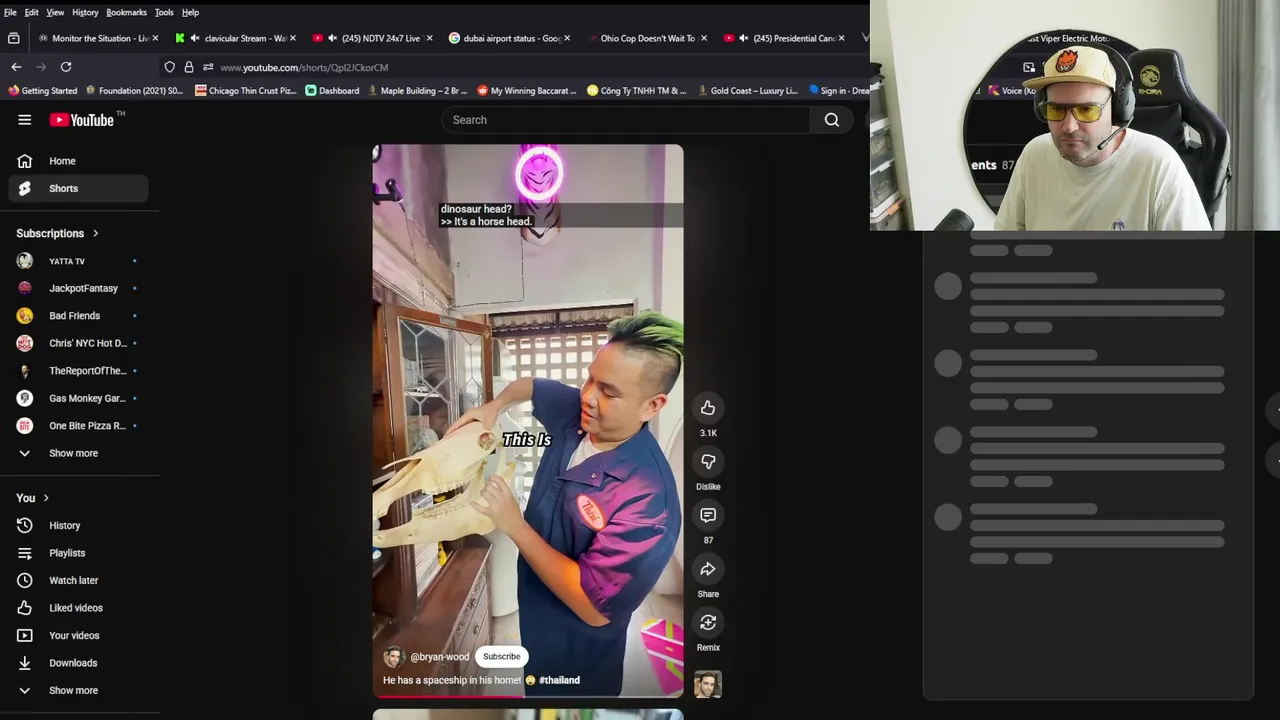
Task: Open Liked videos in the sidebar
Action: [x=78, y=608]
